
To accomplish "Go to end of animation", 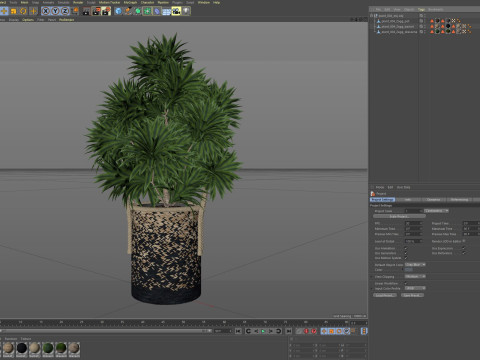I will 289,331.
